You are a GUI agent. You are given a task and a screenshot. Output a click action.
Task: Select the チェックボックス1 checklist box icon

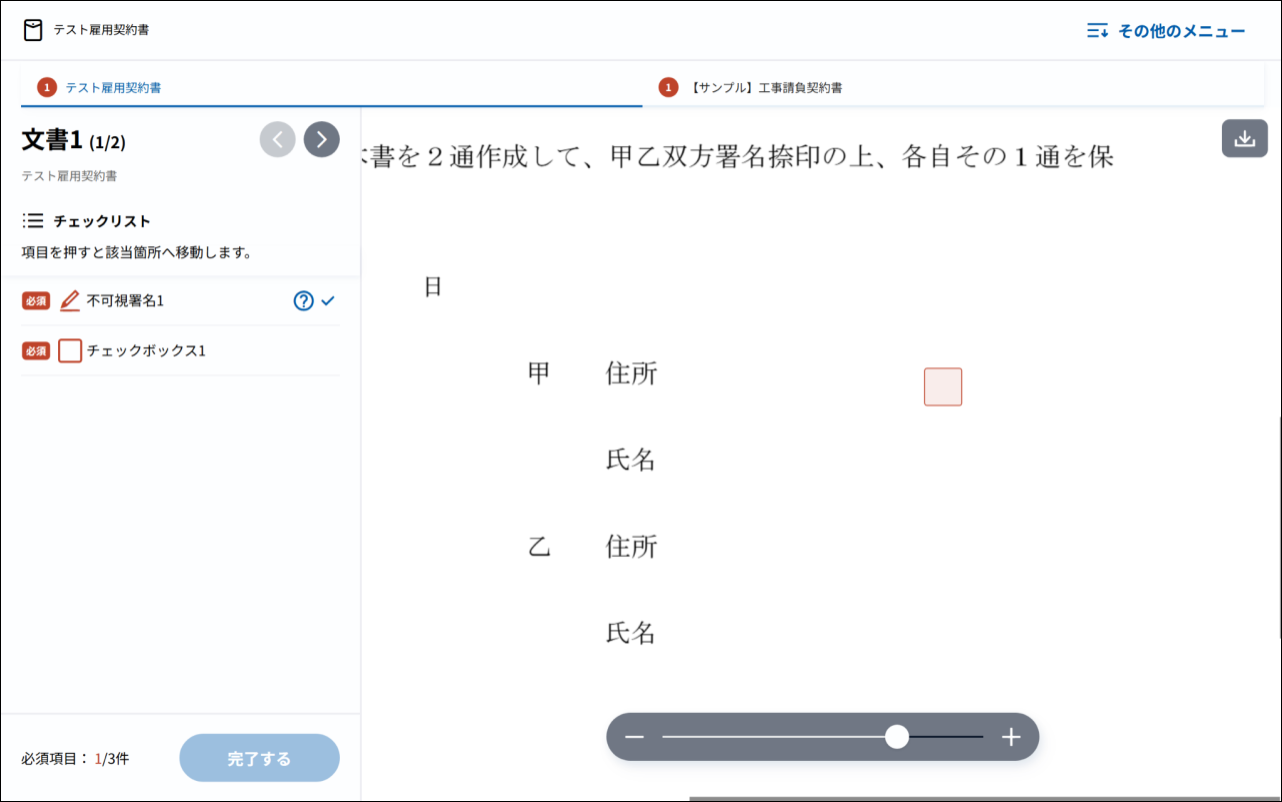[x=70, y=351]
